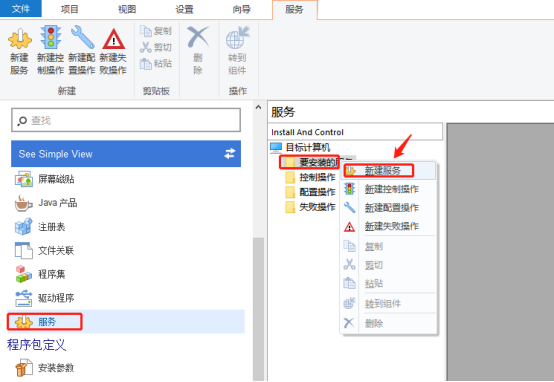Choose 粘贴 from the context menu

click(x=388, y=283)
